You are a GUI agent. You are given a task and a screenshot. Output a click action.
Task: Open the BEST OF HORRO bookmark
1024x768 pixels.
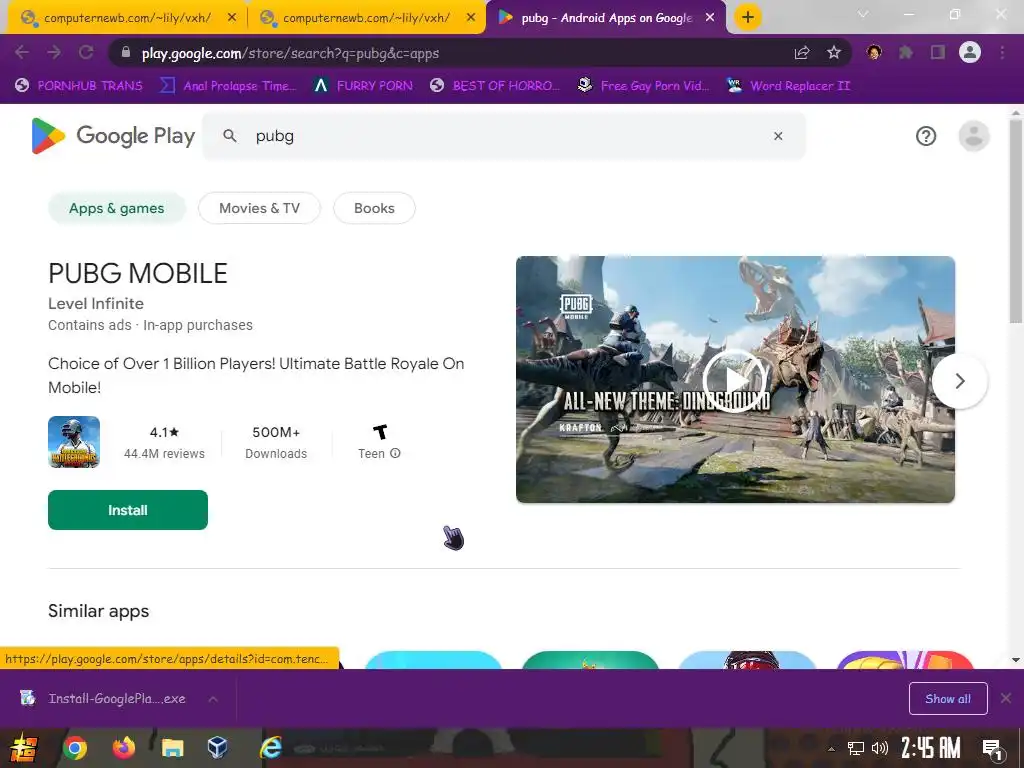(x=495, y=86)
